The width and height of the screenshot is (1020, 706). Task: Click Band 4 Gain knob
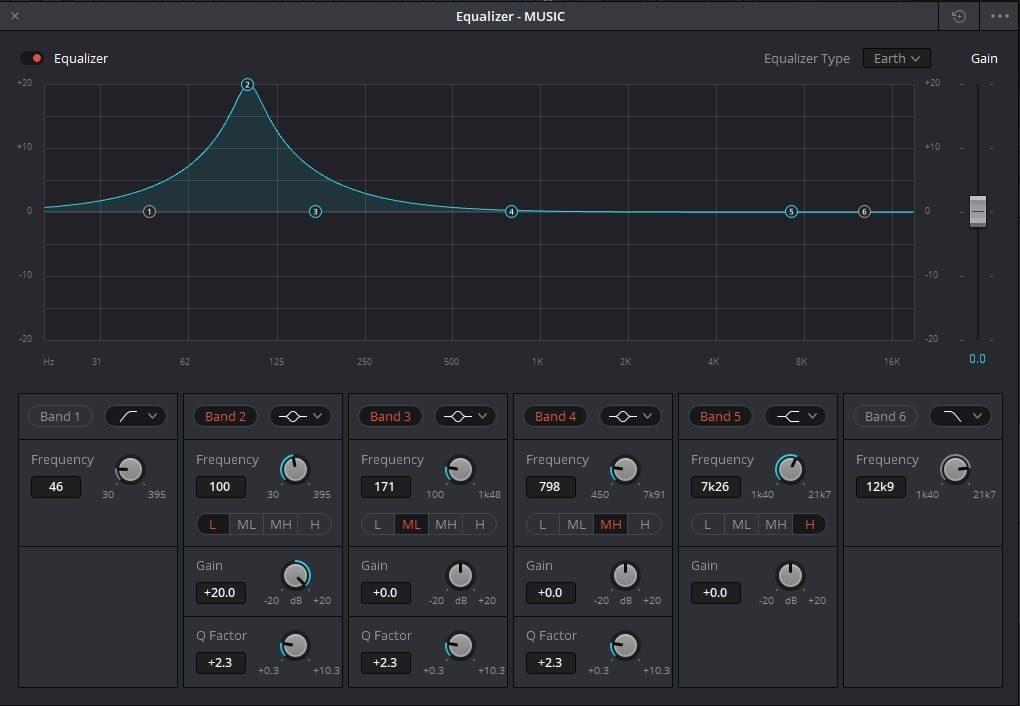point(626,575)
